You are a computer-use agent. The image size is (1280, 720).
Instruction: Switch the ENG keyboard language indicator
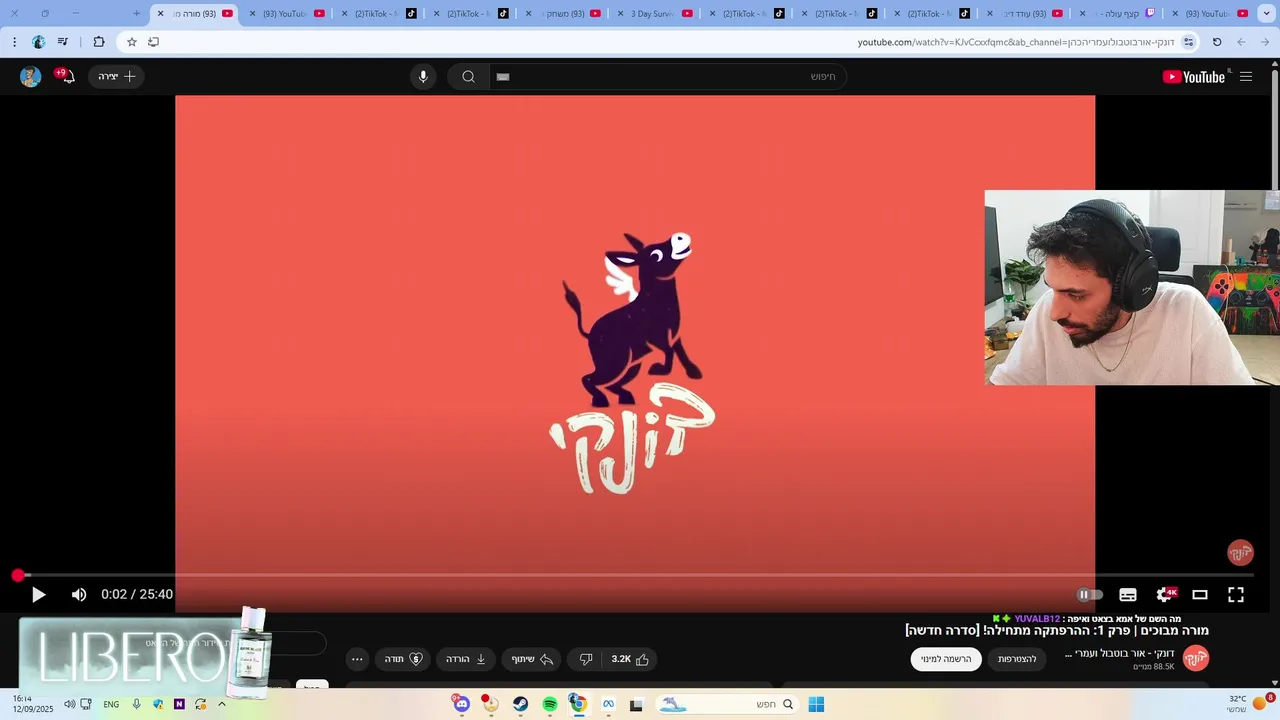[x=111, y=704]
